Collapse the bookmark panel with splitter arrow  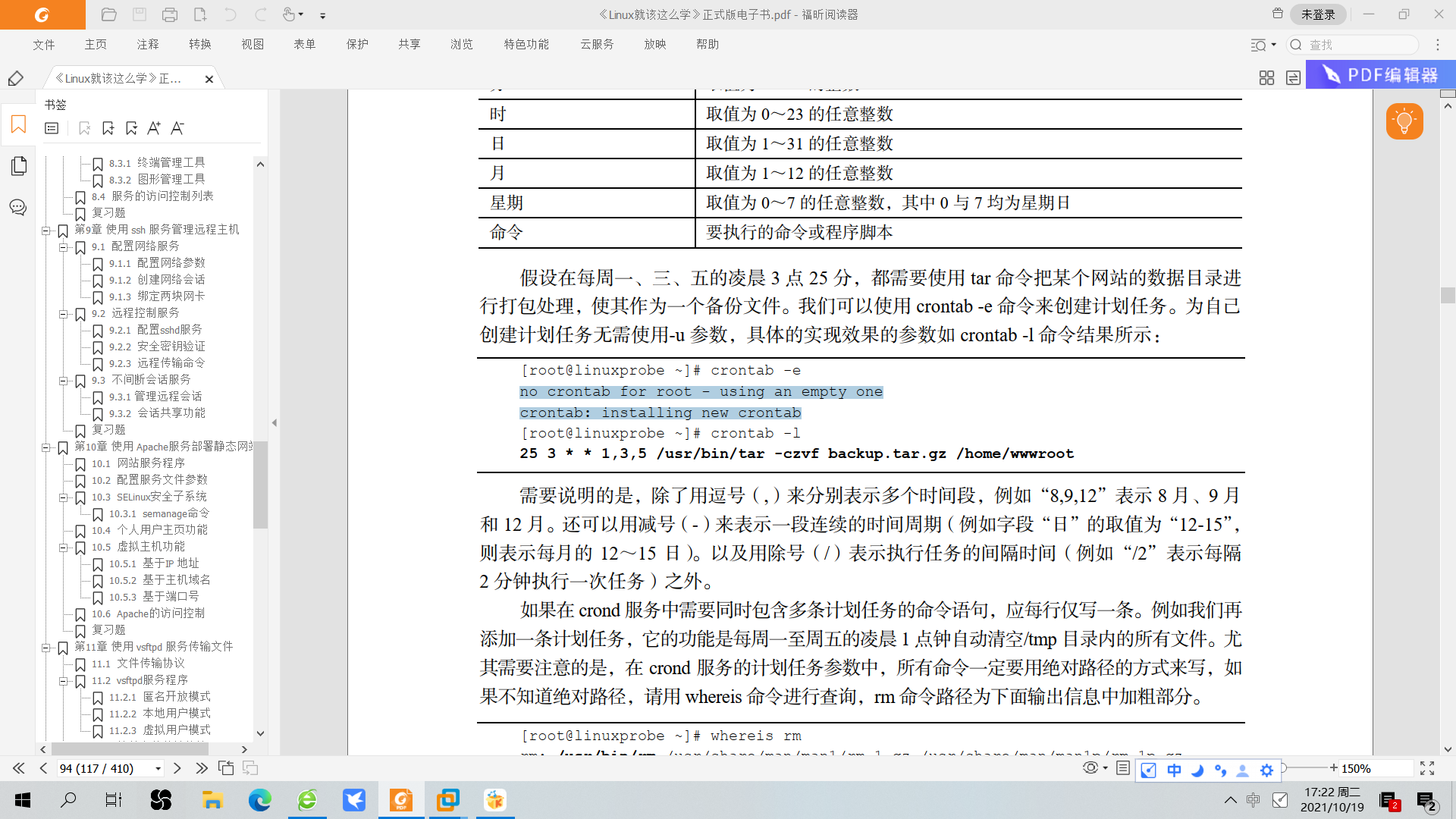tap(275, 422)
